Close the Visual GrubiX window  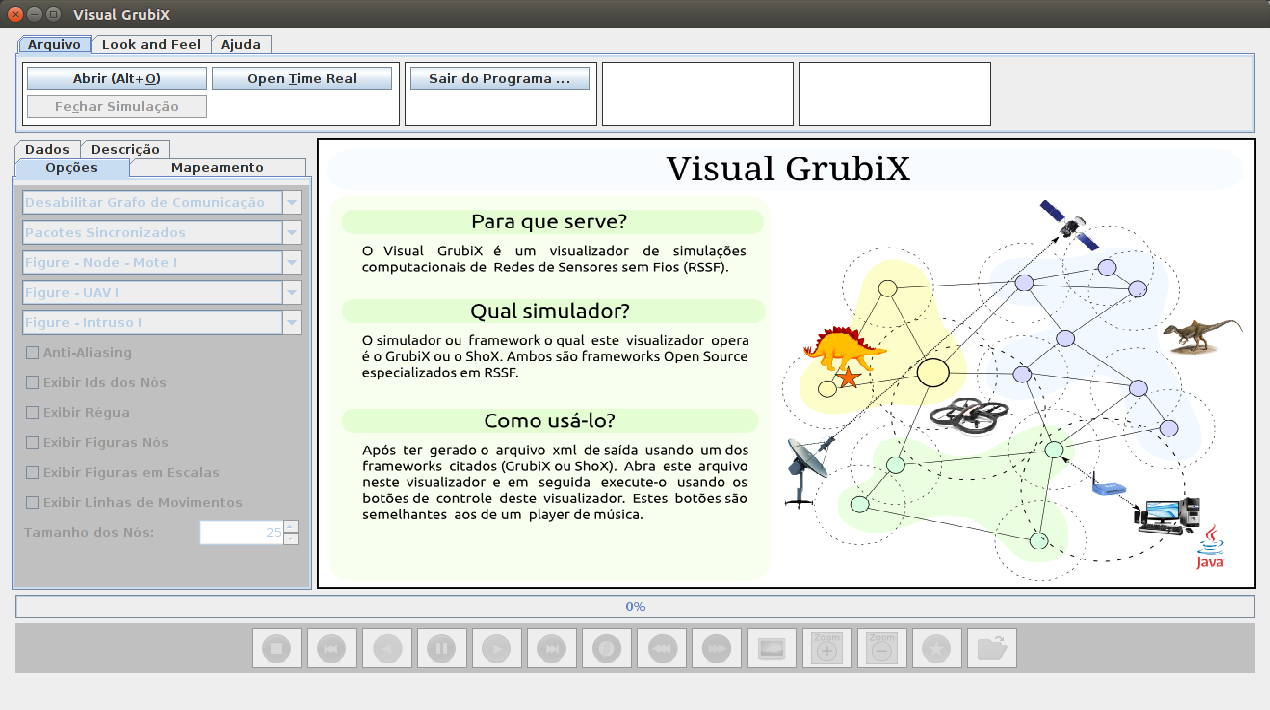coord(15,14)
